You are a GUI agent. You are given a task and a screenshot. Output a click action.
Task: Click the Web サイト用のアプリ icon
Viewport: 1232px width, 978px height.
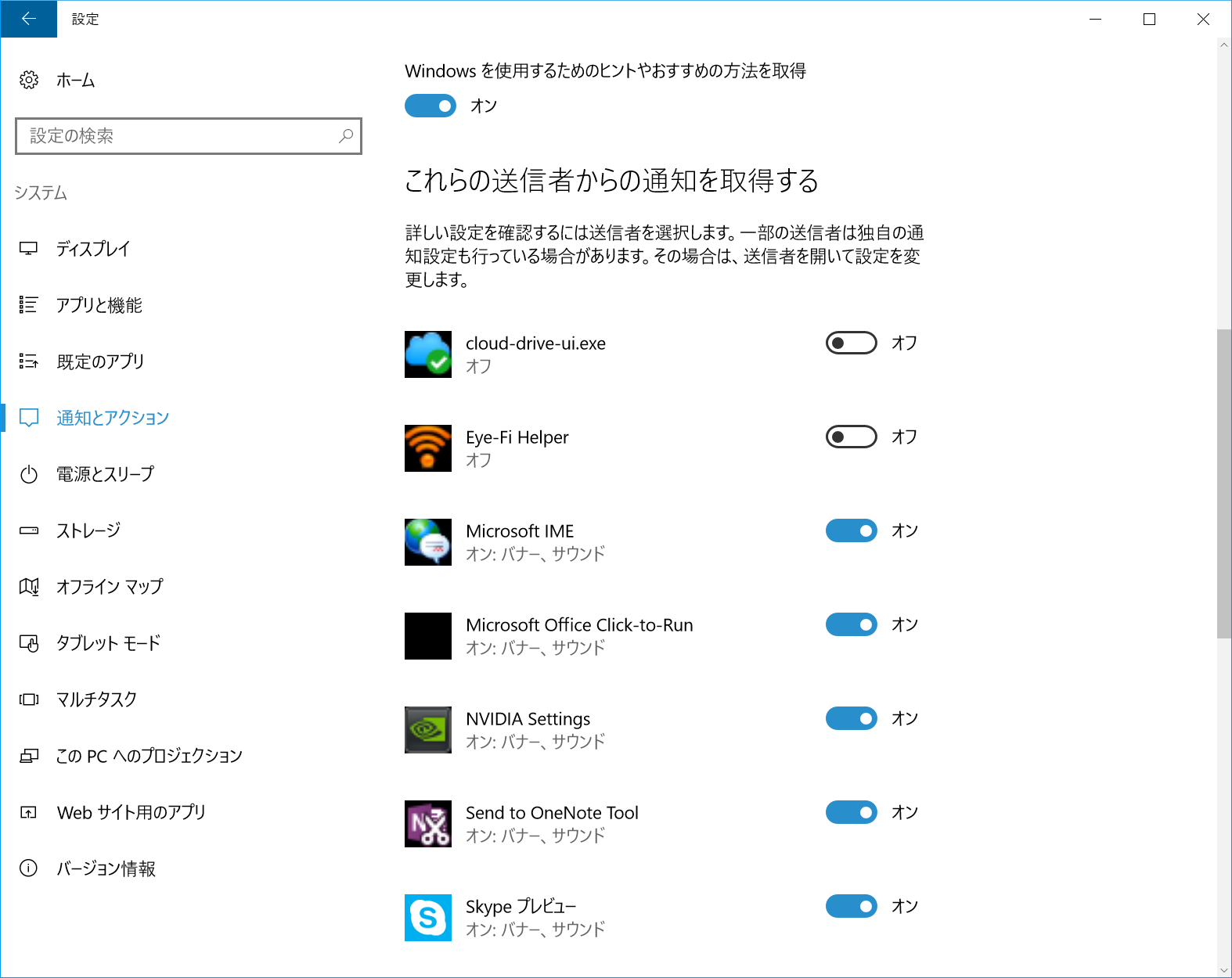[29, 812]
